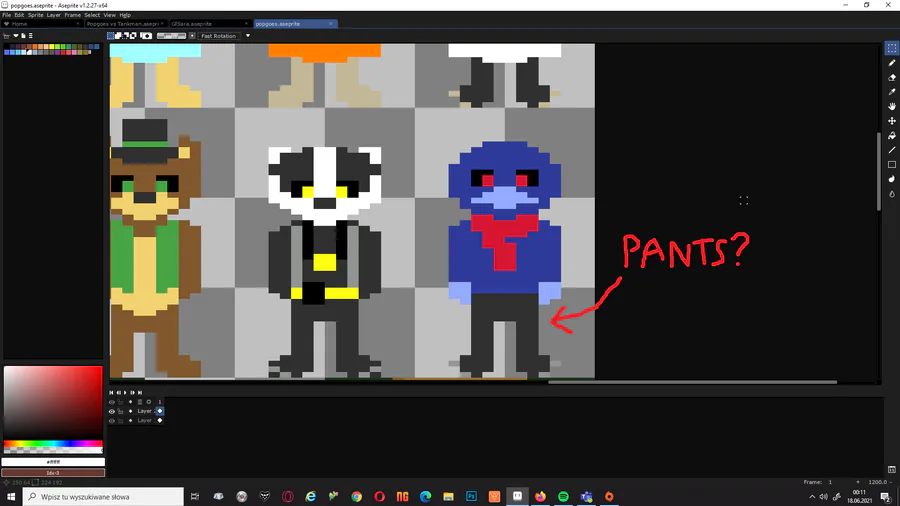This screenshot has width=900, height=506.
Task: Select the Blur tool
Action: pyautogui.click(x=891, y=194)
